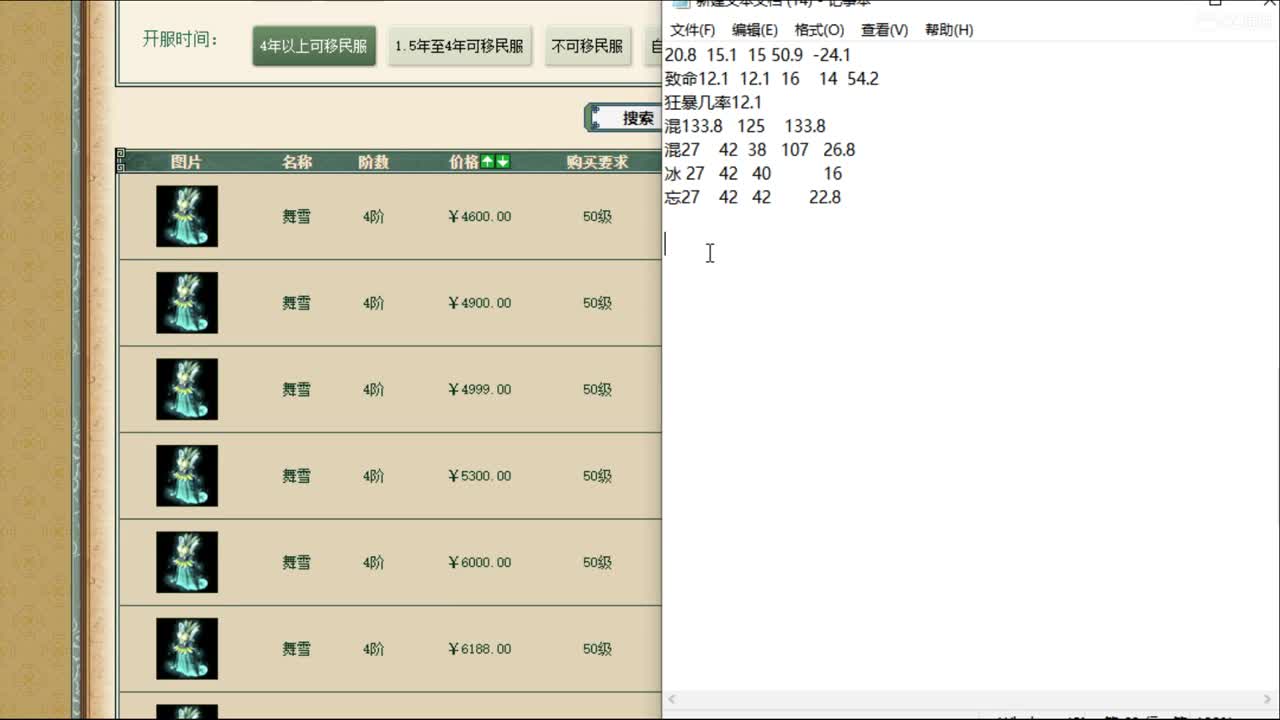Select the 1.5年至4年可移民服 filter button

pos(459,46)
